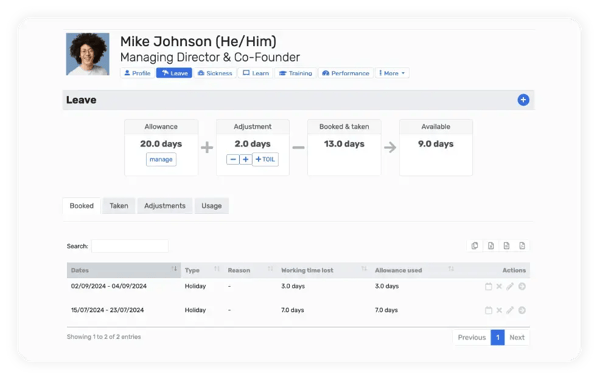
Task: Sort by Allowance used column
Action: pos(414,270)
